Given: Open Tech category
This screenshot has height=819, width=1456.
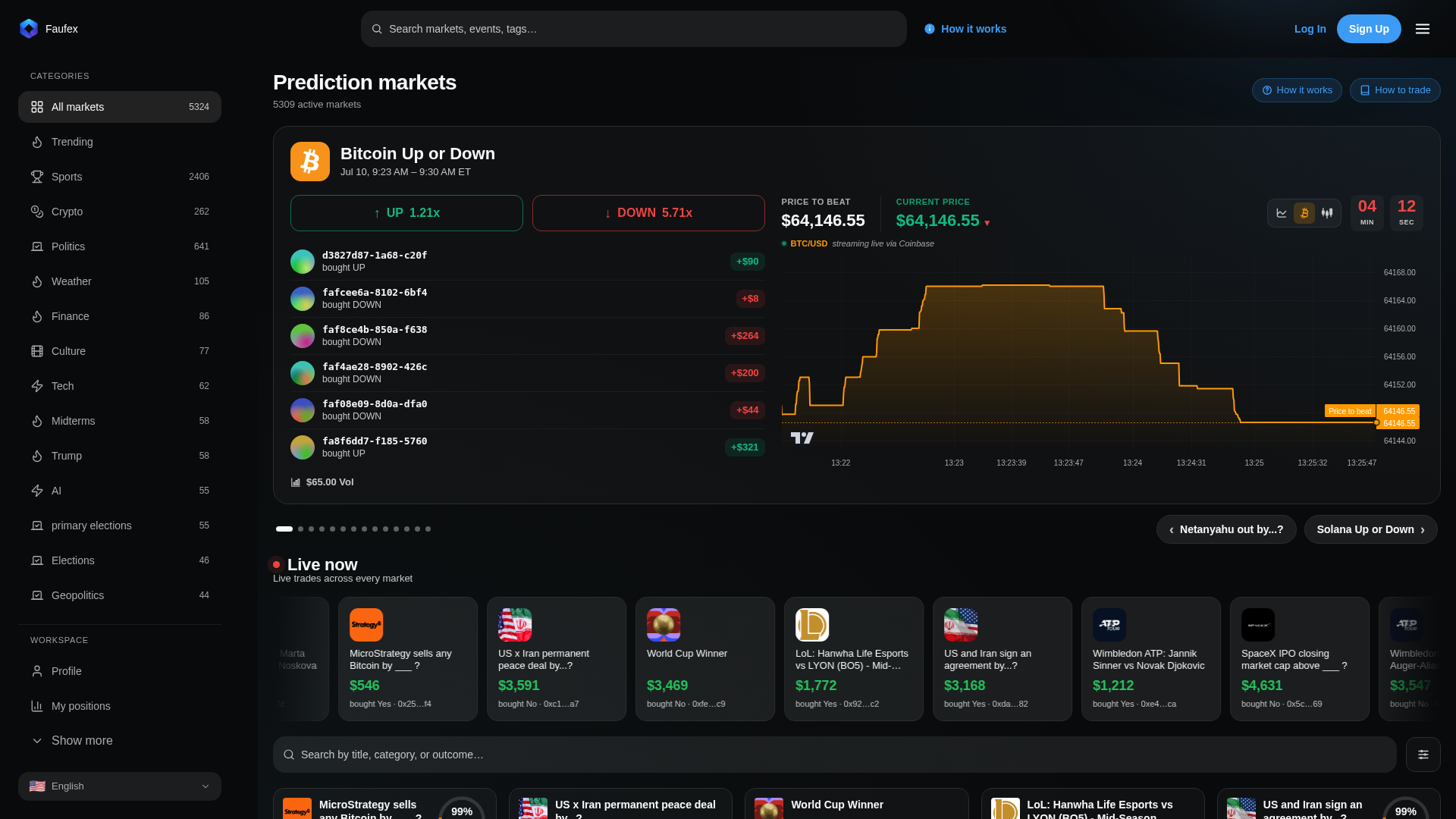Looking at the screenshot, I should click(120, 386).
